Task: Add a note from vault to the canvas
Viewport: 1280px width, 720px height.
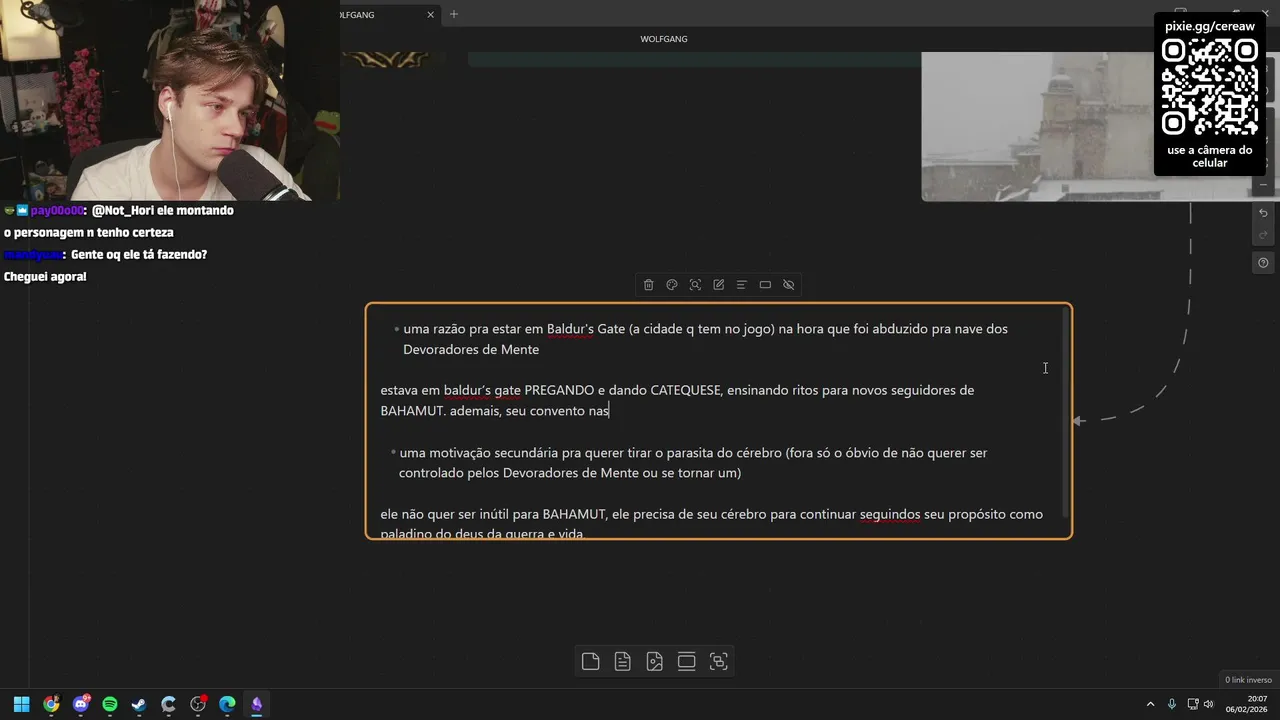Action: point(623,661)
